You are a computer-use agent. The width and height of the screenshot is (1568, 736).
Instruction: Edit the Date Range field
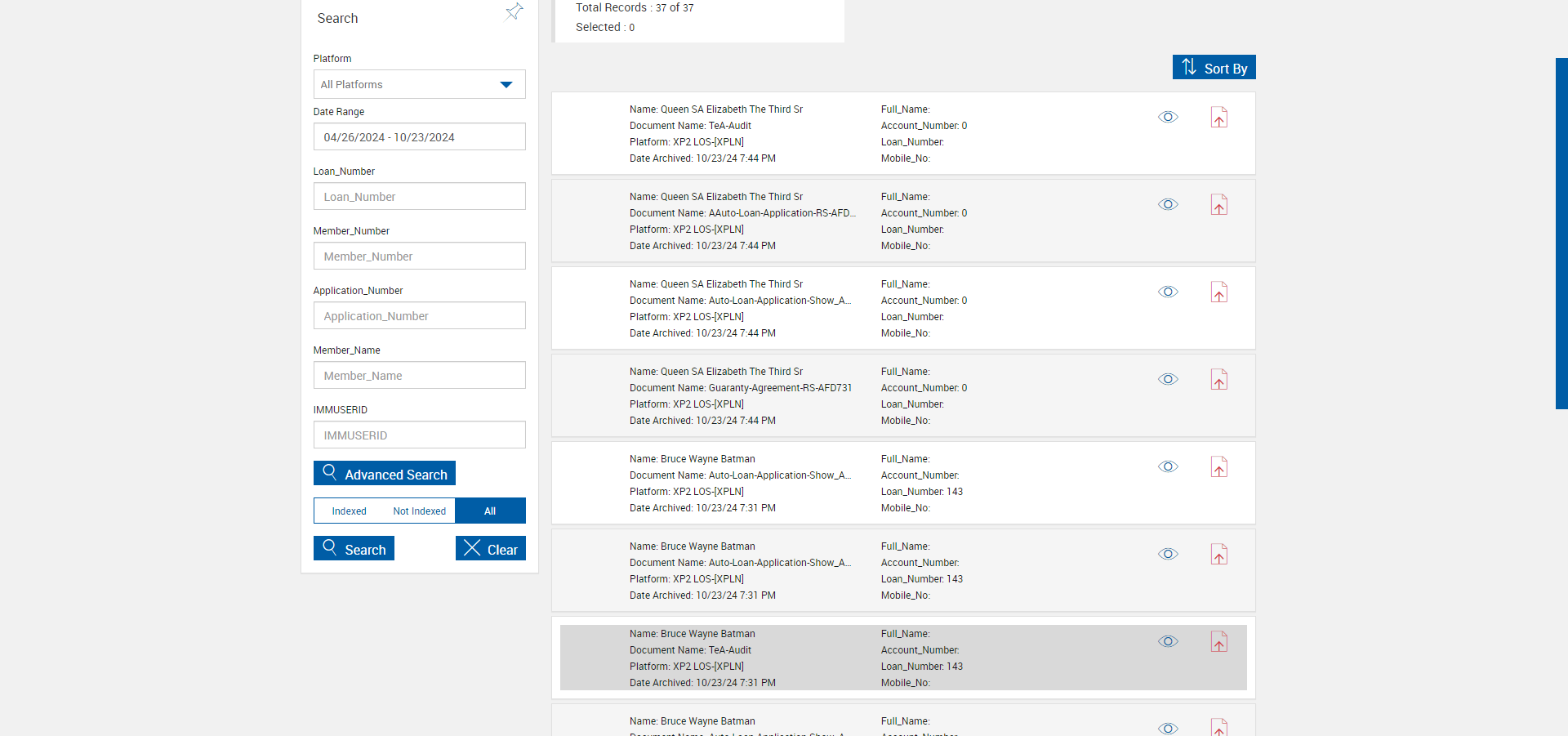click(420, 137)
